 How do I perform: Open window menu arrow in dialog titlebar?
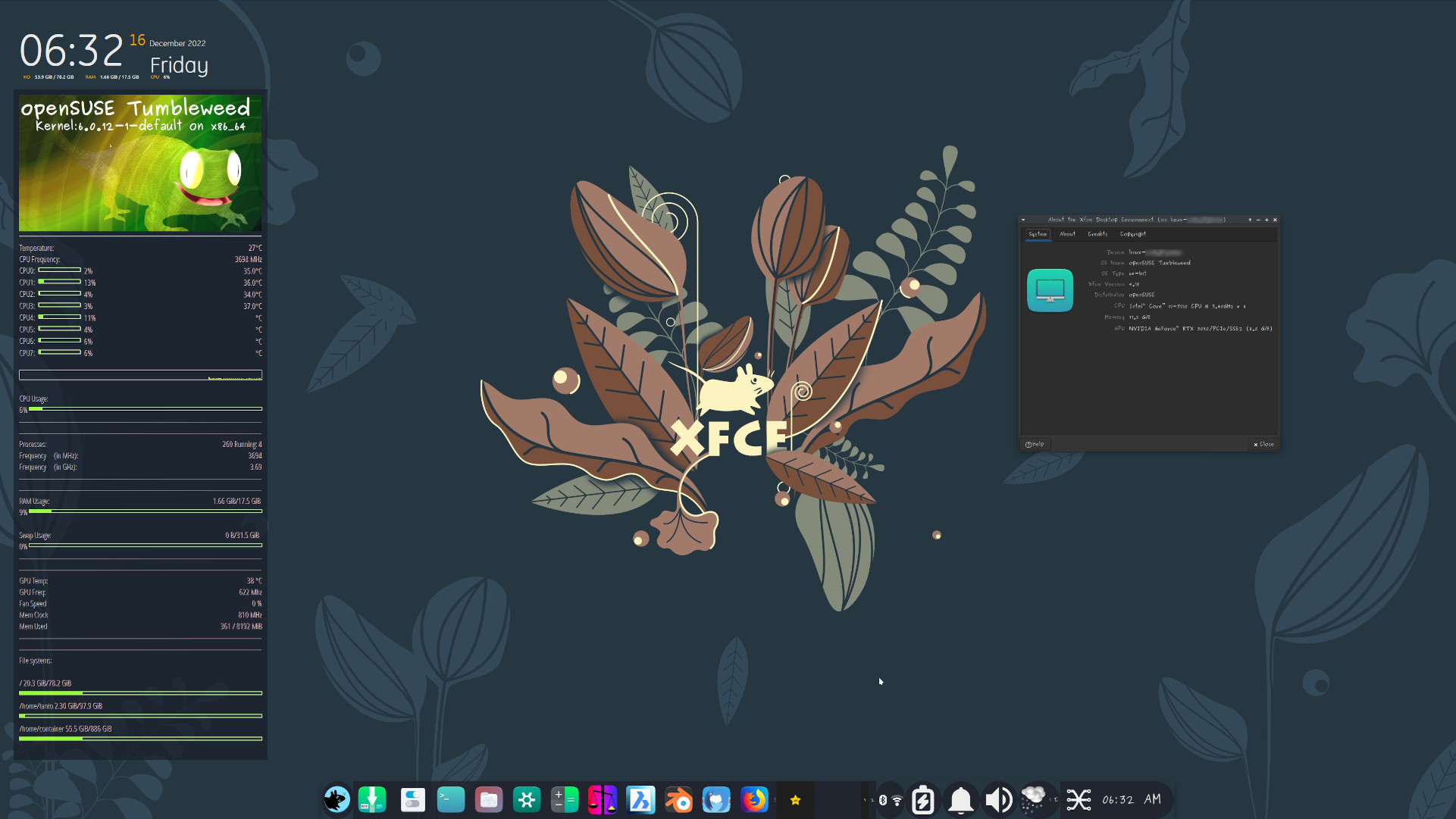tap(1023, 220)
